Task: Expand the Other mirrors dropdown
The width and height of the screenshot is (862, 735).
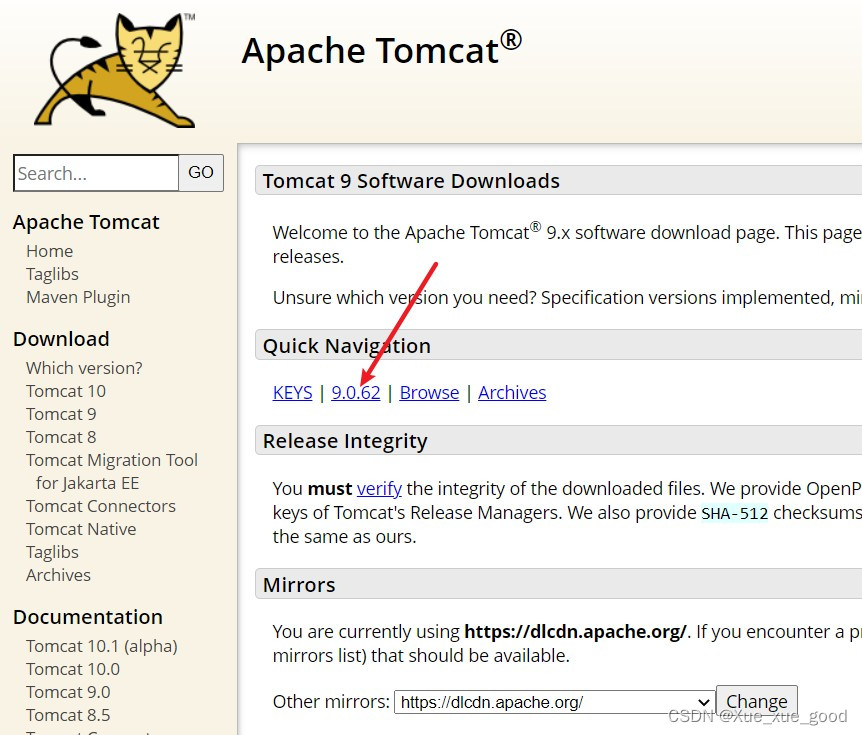Action: (554, 702)
